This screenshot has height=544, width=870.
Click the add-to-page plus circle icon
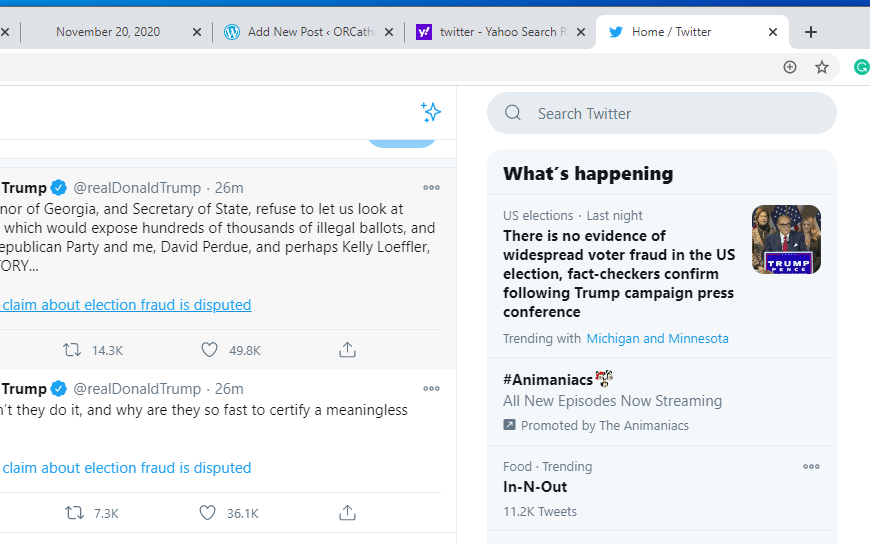(x=790, y=67)
